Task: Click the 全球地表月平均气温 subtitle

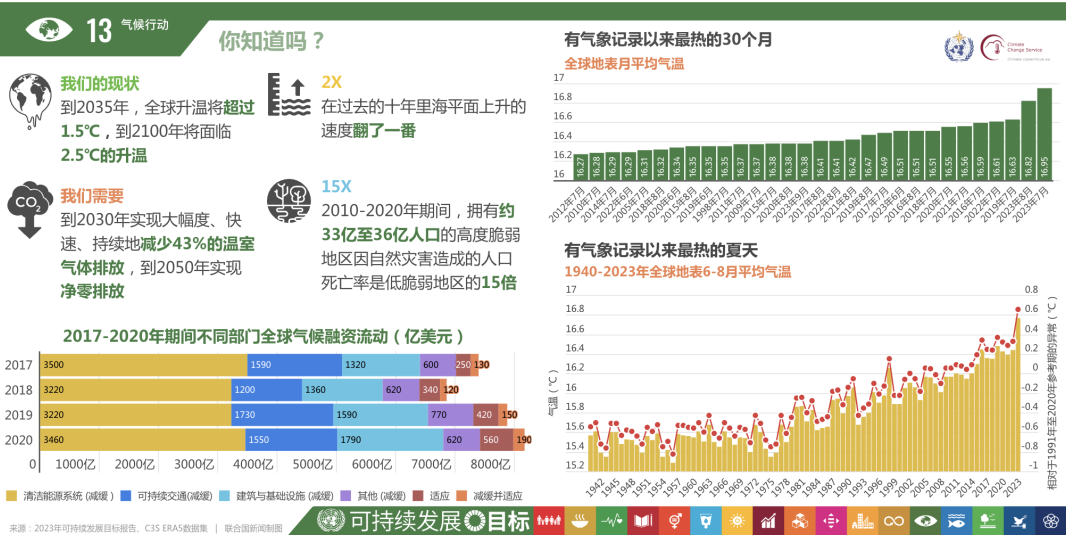Action: [624, 63]
